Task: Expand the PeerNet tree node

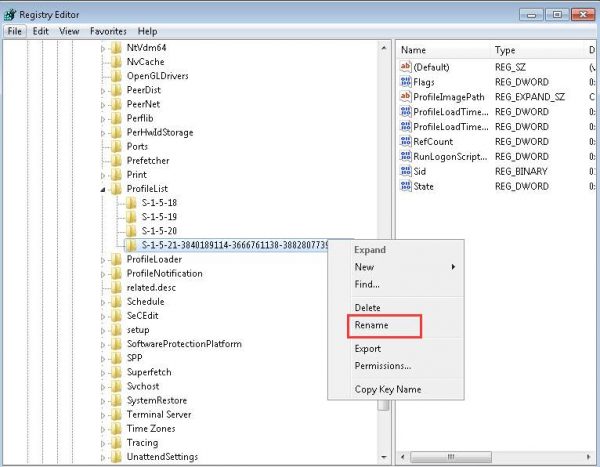Action: pyautogui.click(x=103, y=105)
